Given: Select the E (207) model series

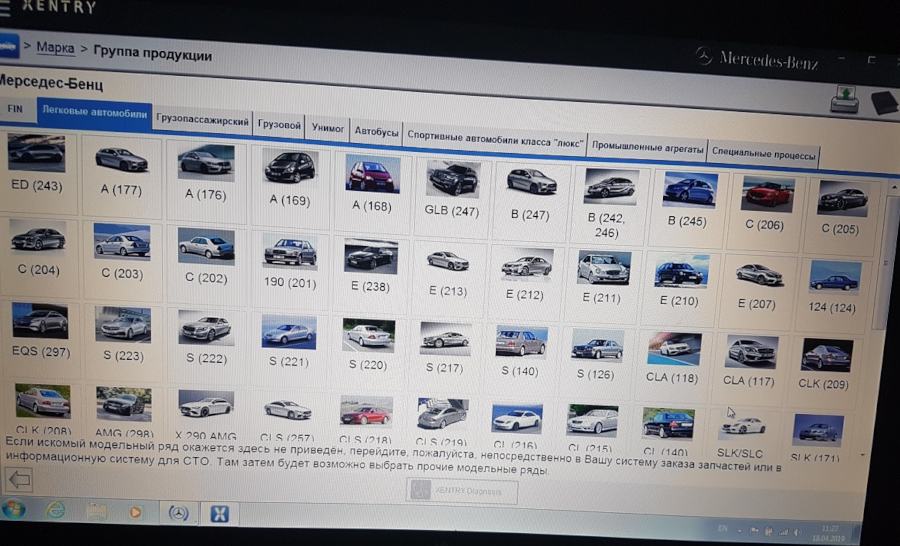Looking at the screenshot, I should (x=759, y=285).
